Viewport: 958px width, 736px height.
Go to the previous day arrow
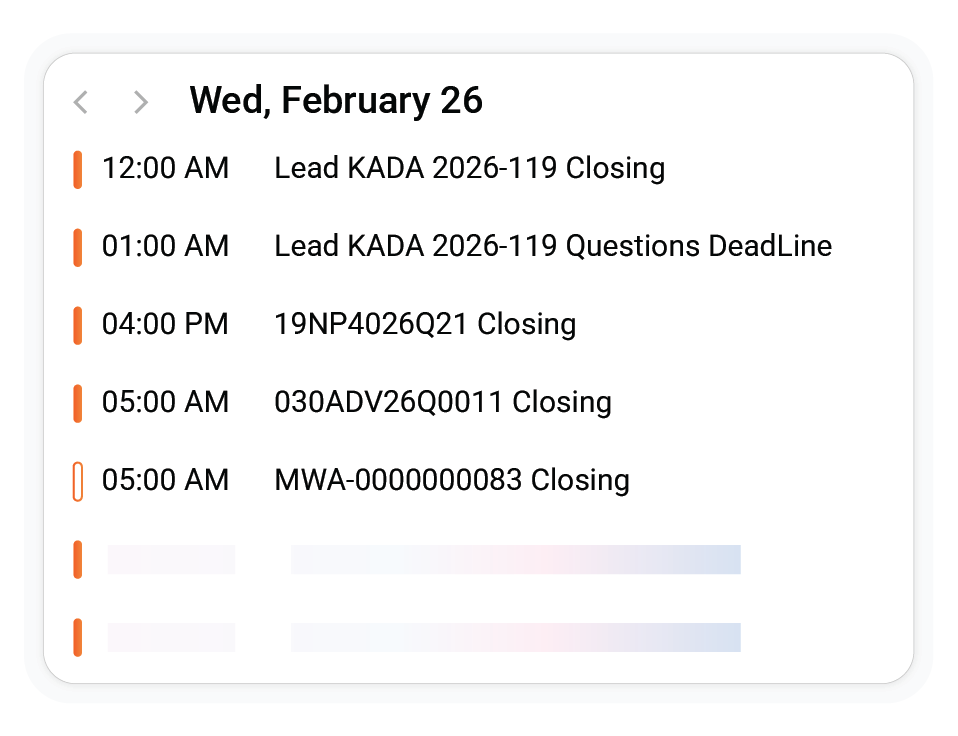pos(81,102)
